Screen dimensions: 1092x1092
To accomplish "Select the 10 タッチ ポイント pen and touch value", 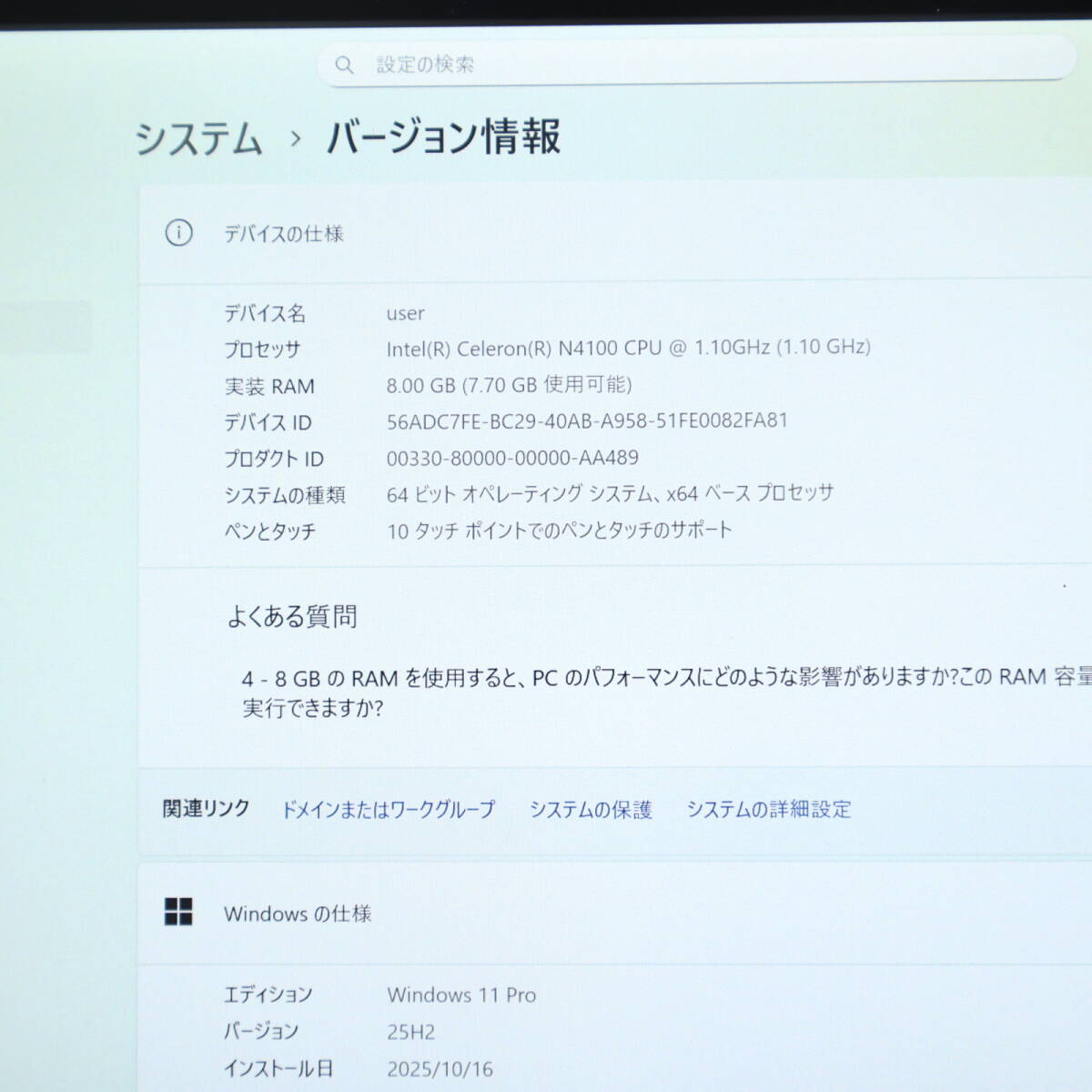I will click(x=559, y=531).
